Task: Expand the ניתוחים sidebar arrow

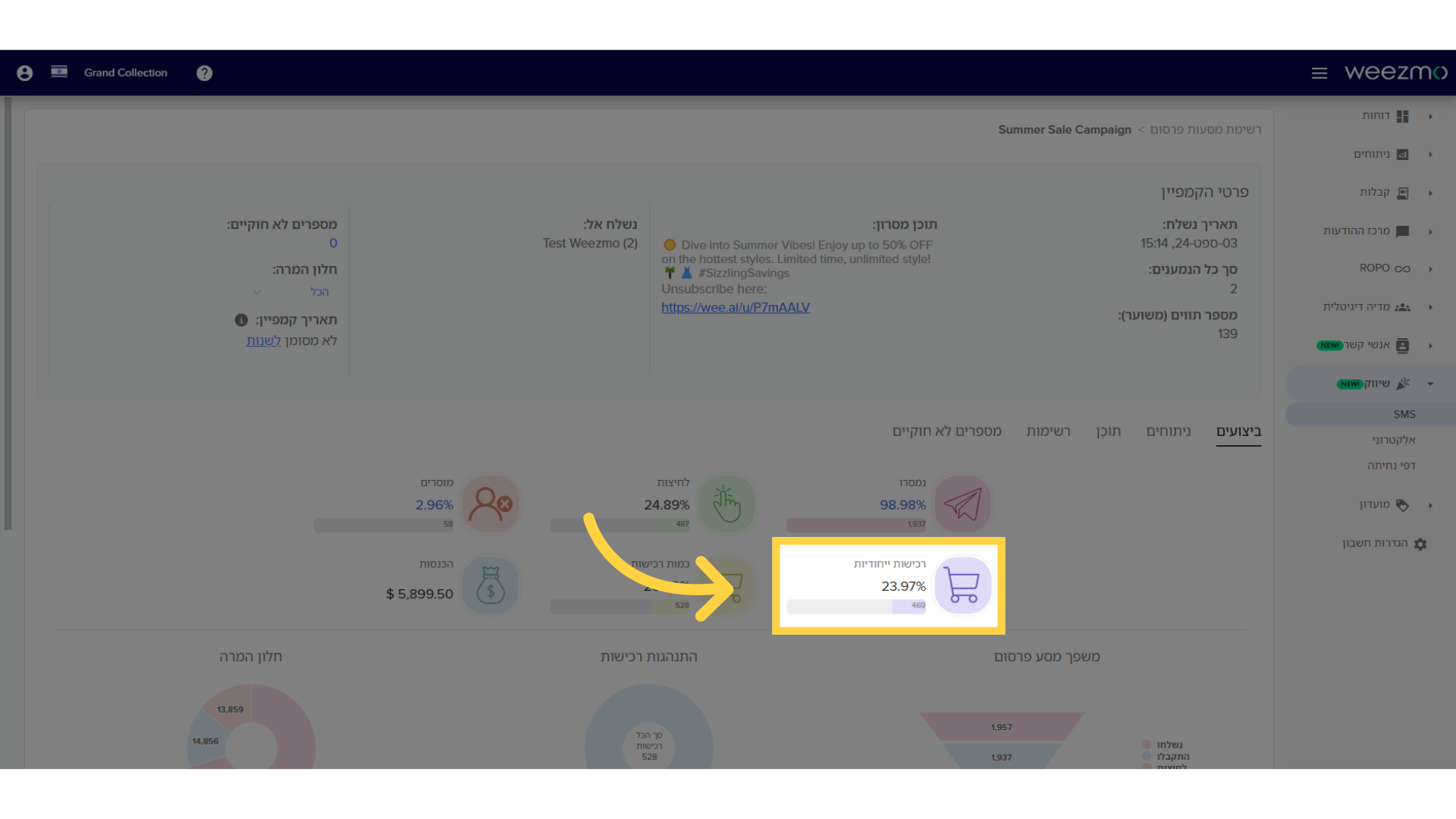Action: (x=1430, y=155)
